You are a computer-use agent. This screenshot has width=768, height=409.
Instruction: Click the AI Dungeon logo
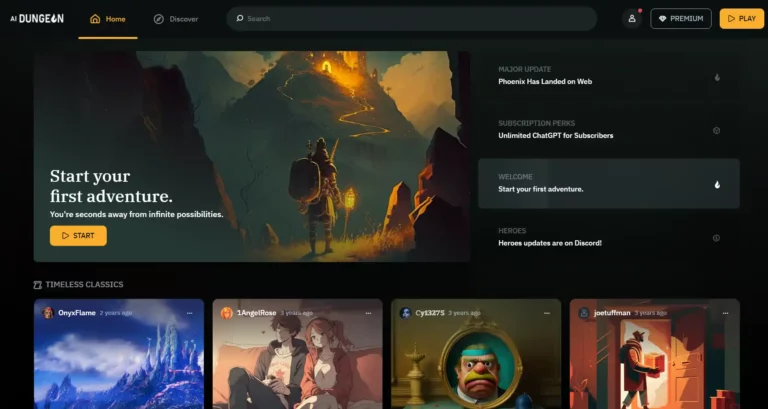coord(37,19)
